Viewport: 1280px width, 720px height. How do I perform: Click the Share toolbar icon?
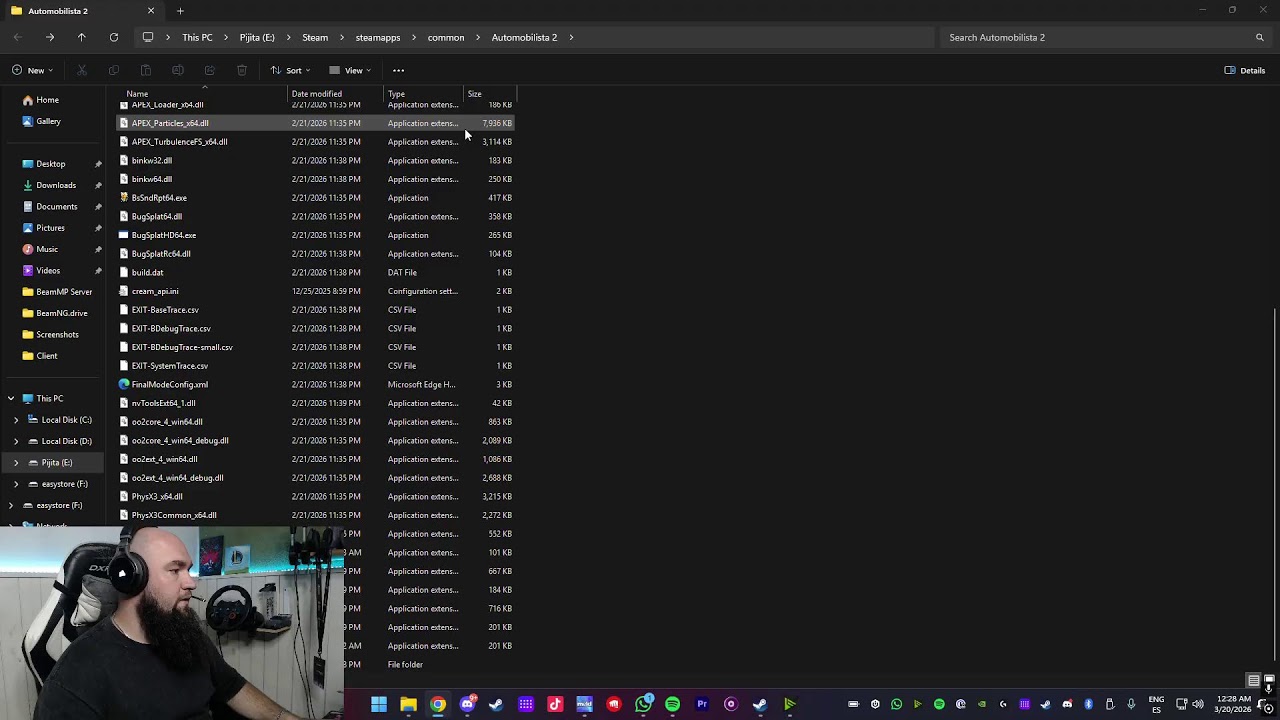[x=210, y=70]
